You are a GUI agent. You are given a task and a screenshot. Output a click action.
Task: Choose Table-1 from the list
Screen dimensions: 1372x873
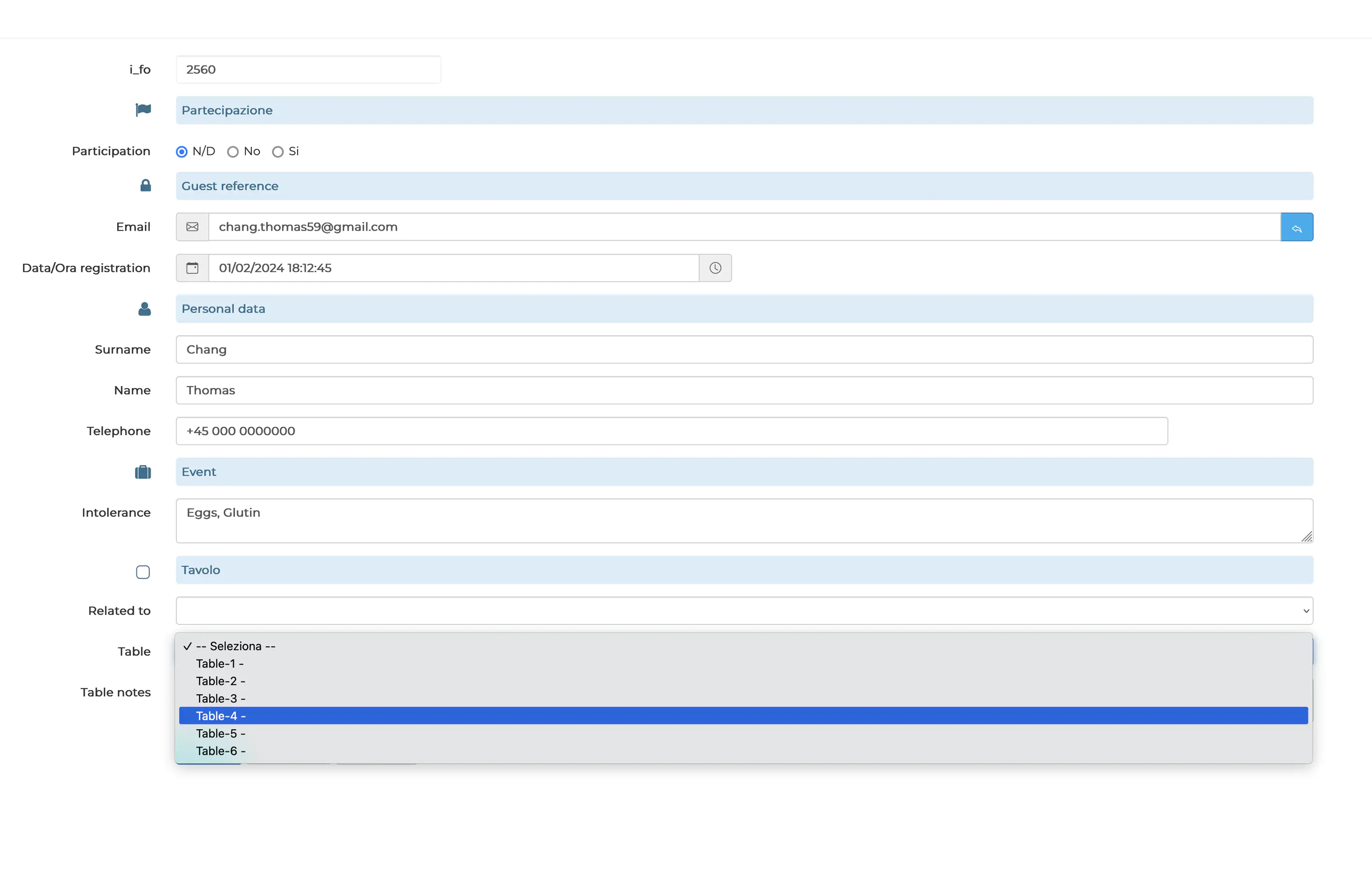click(x=743, y=664)
